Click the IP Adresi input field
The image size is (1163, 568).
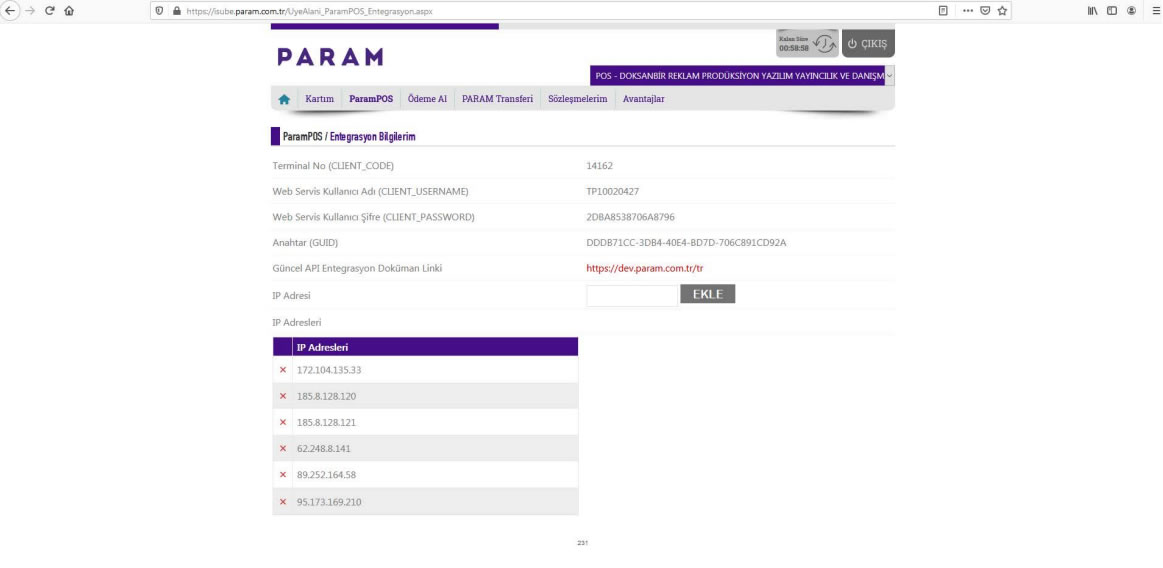(631, 295)
